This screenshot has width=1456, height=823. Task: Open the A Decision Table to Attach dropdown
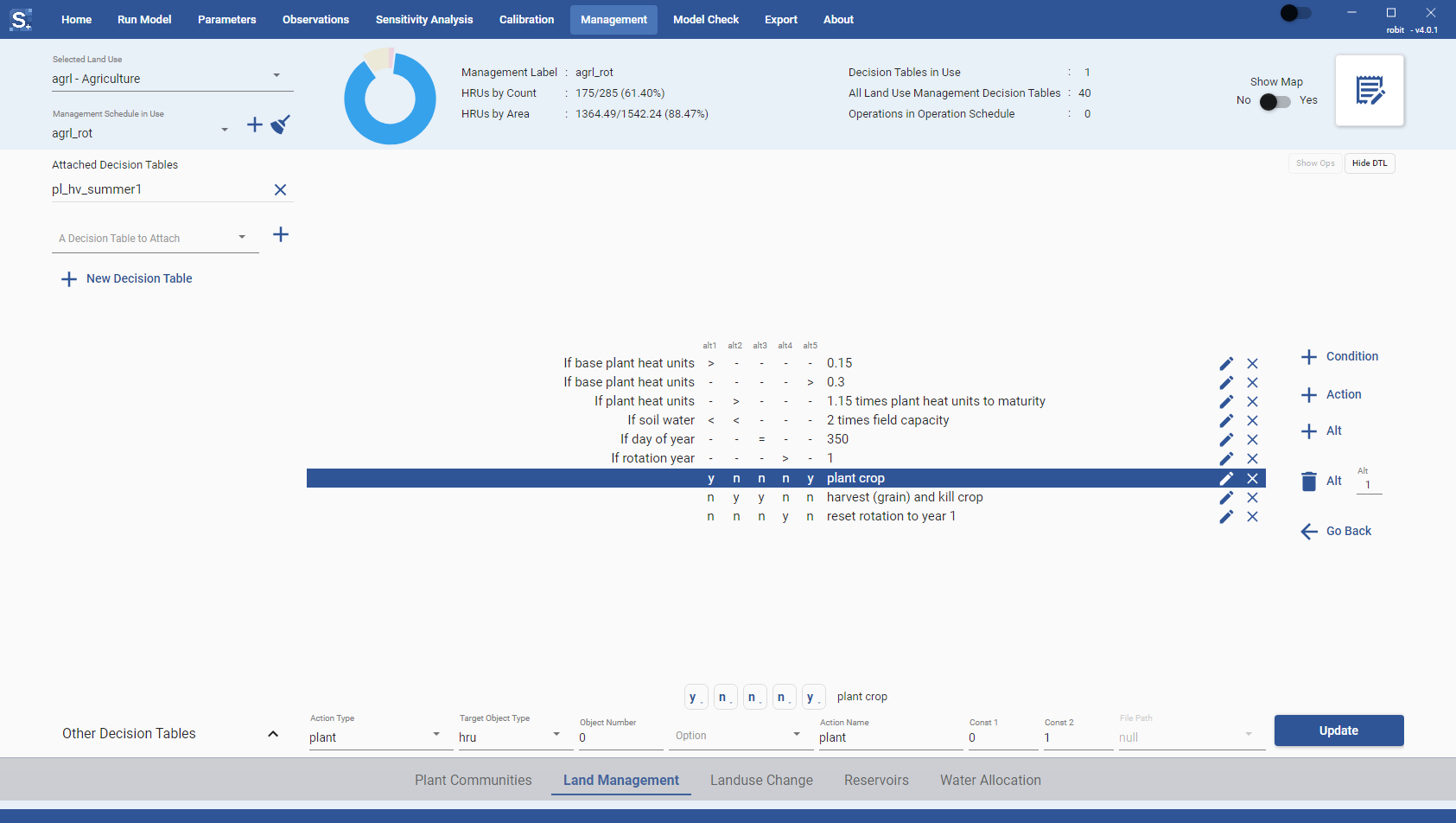156,238
